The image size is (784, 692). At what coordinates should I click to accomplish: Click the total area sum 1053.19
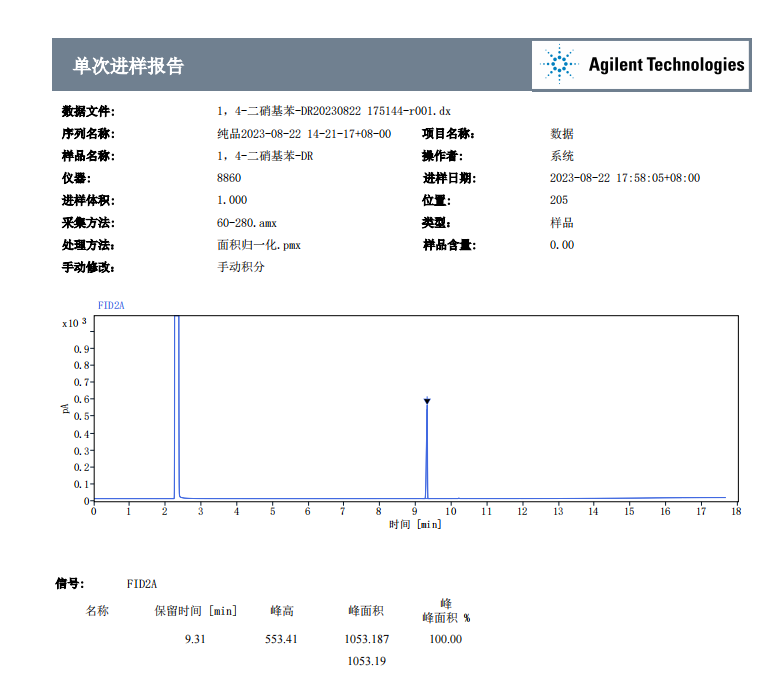(366, 661)
